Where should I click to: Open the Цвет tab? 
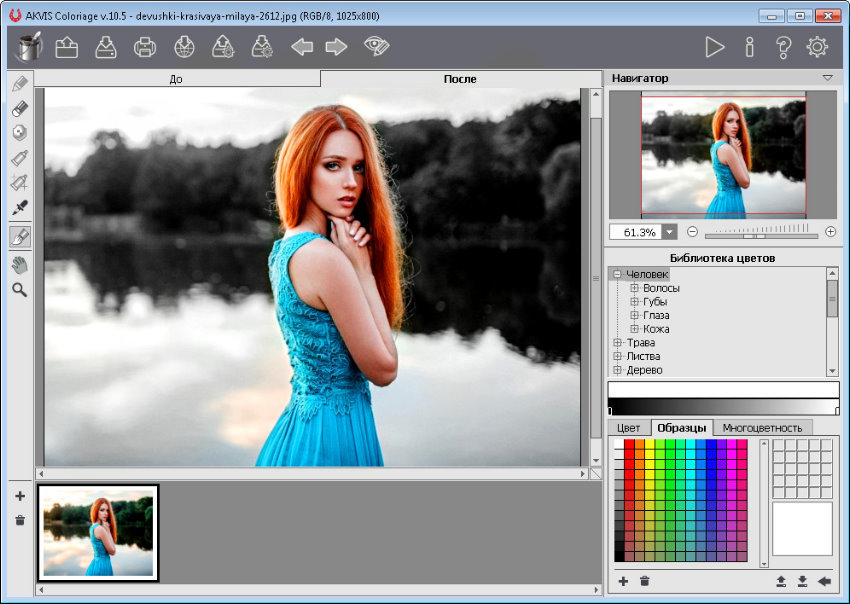coord(628,428)
